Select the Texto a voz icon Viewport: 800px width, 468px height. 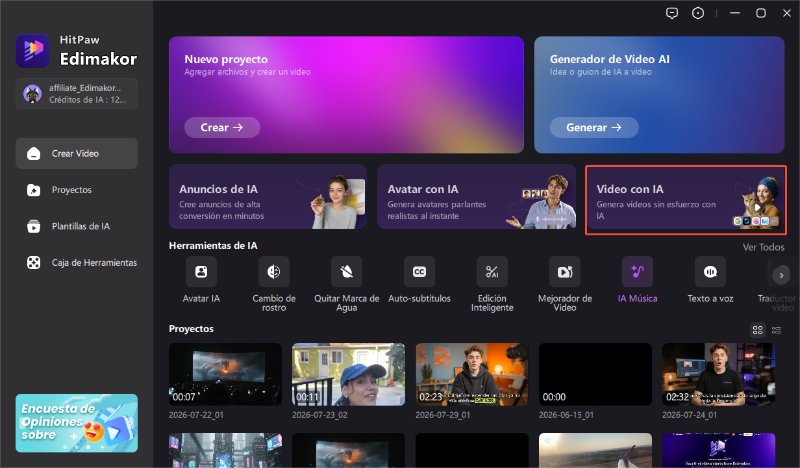[710, 272]
